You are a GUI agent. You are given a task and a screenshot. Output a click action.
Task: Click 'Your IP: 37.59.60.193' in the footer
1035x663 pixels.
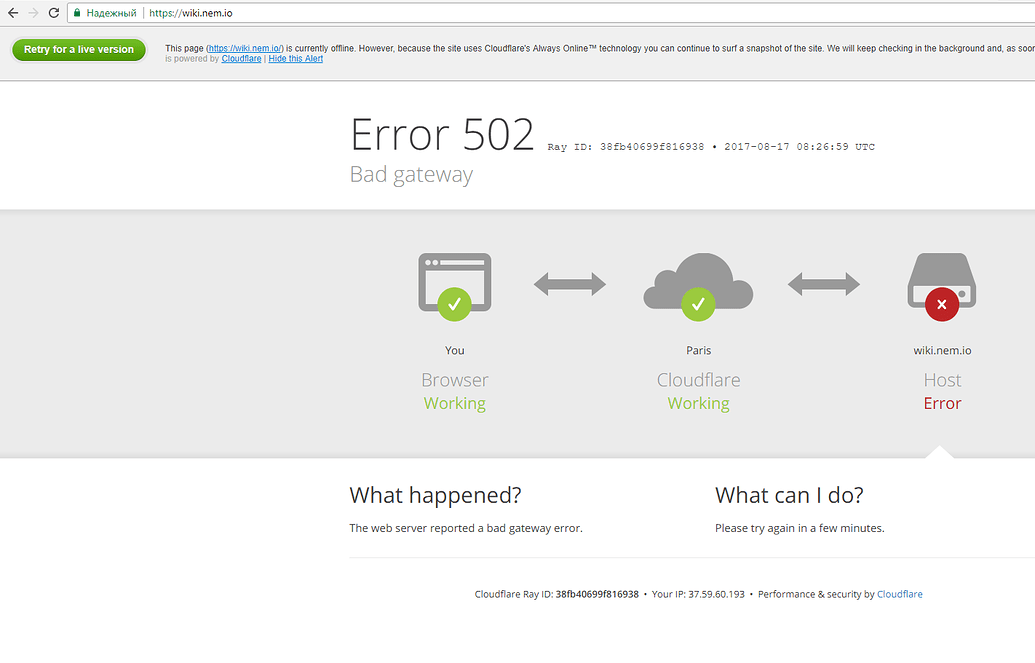[x=698, y=594]
